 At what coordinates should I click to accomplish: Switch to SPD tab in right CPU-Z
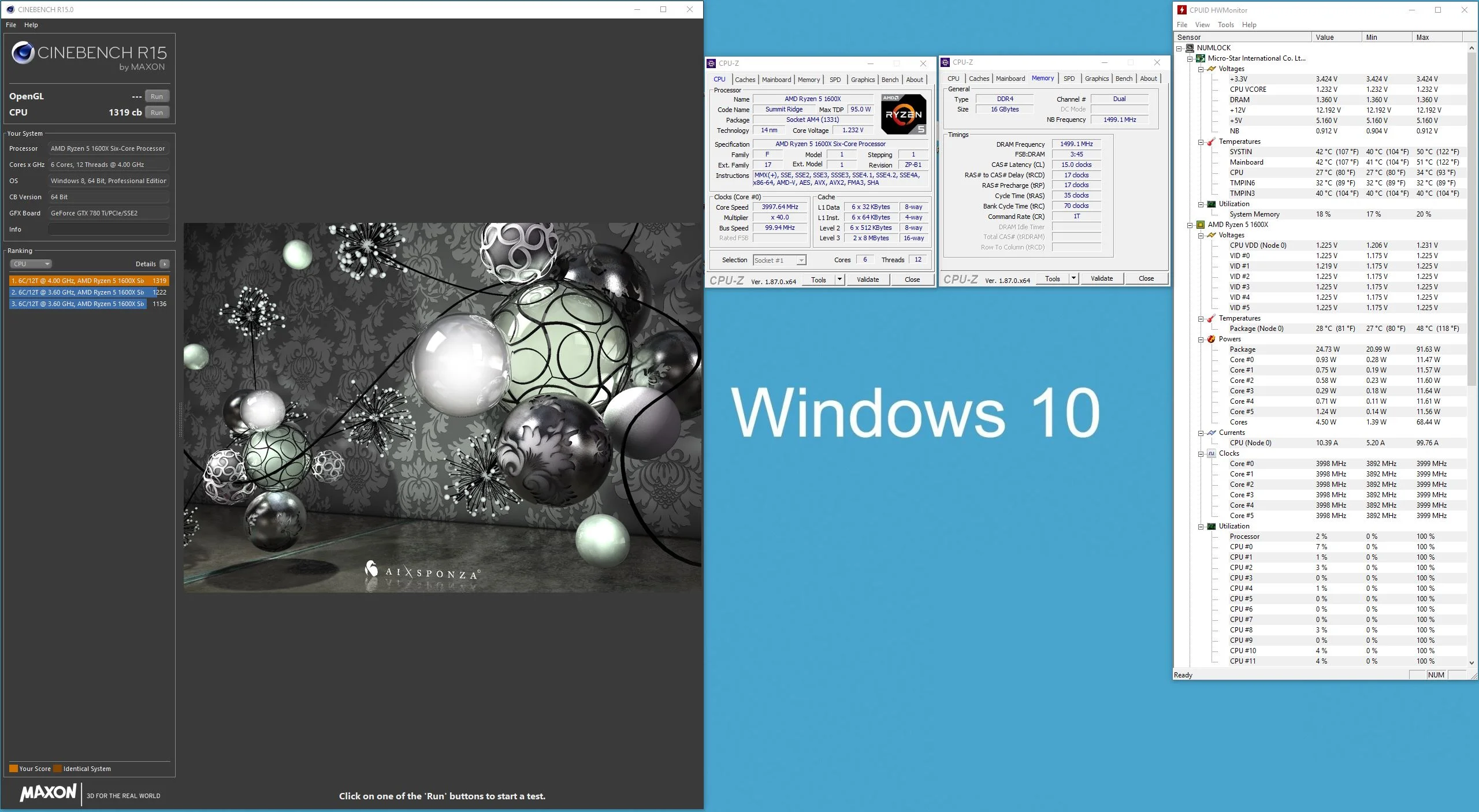1069,79
